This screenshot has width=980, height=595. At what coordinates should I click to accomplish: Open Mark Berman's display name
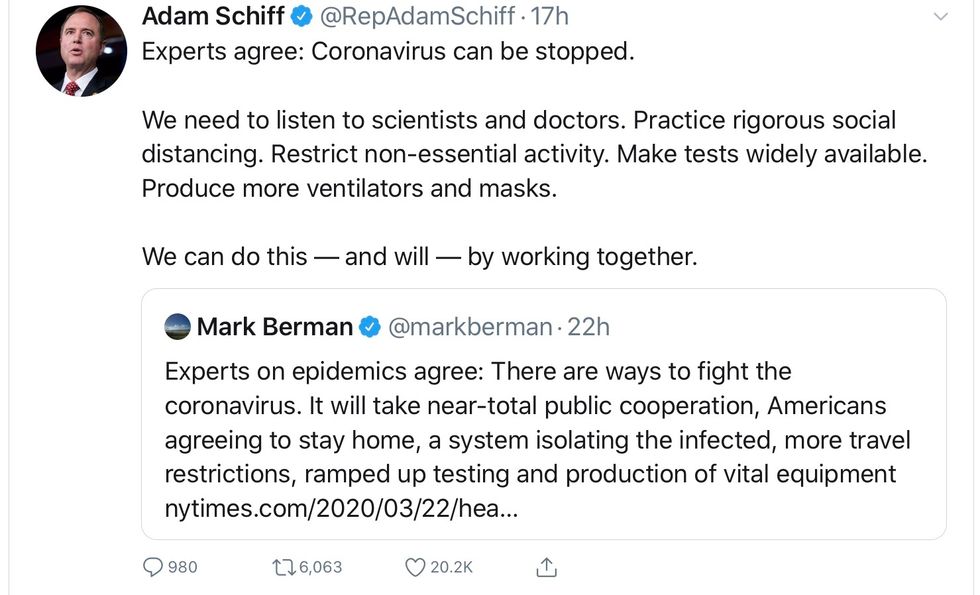(275, 326)
